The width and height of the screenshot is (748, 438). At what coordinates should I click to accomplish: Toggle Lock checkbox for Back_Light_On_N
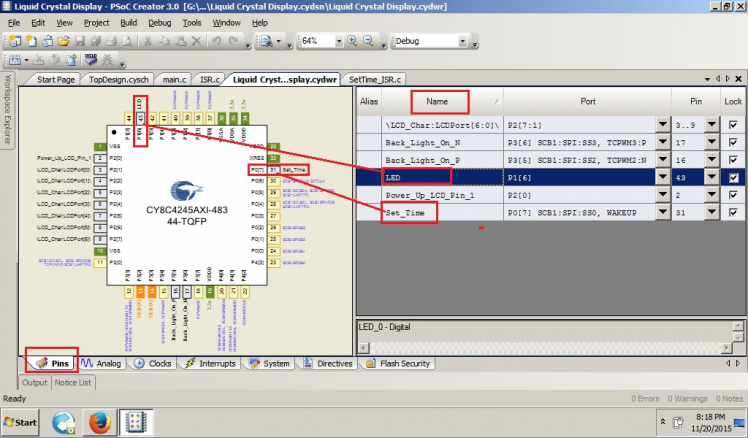click(x=733, y=142)
